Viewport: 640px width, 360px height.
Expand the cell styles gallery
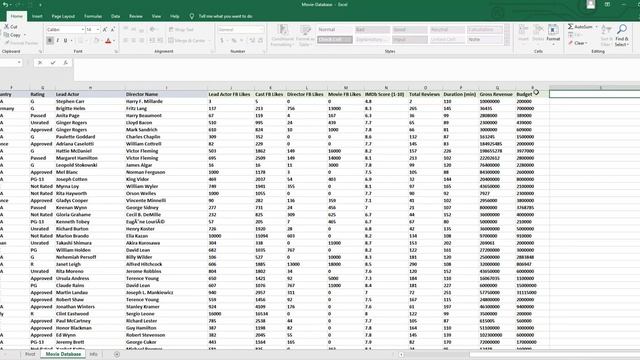point(507,43)
